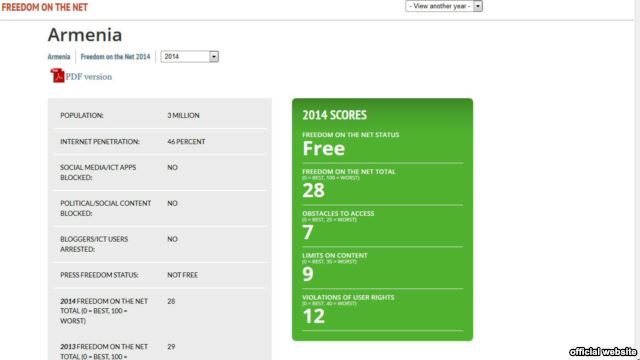
Task: Click Obstacles to Access score 7
Action: tap(308, 232)
